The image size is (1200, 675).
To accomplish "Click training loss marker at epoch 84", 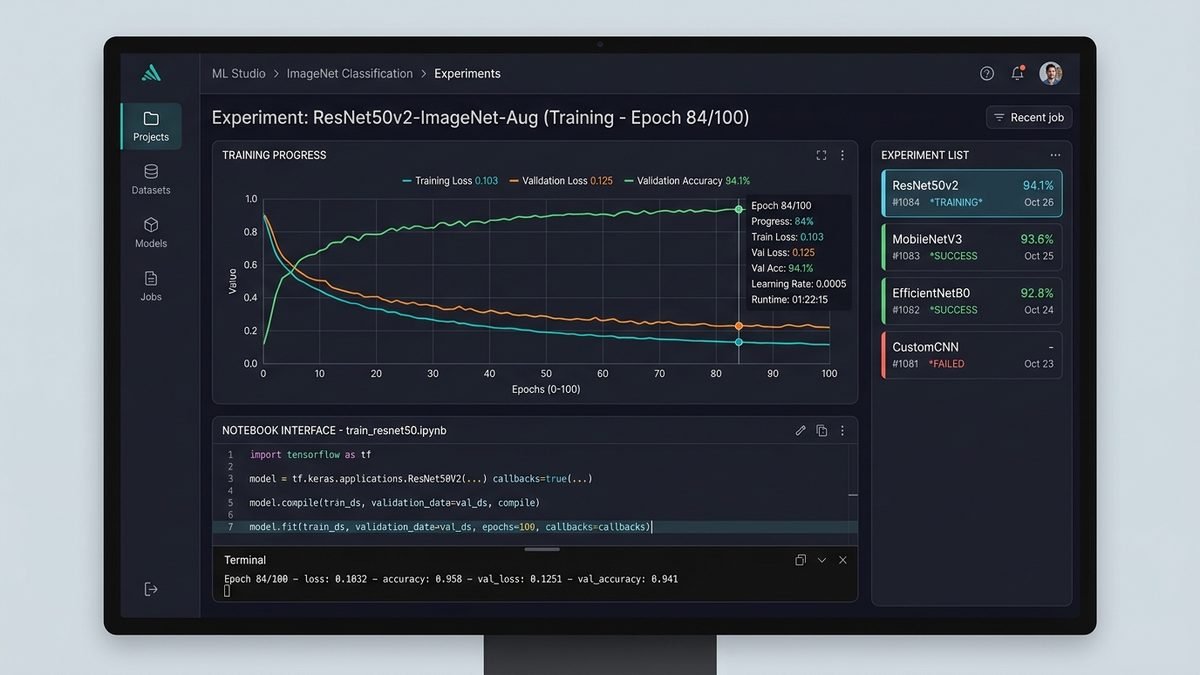I will pos(739,342).
